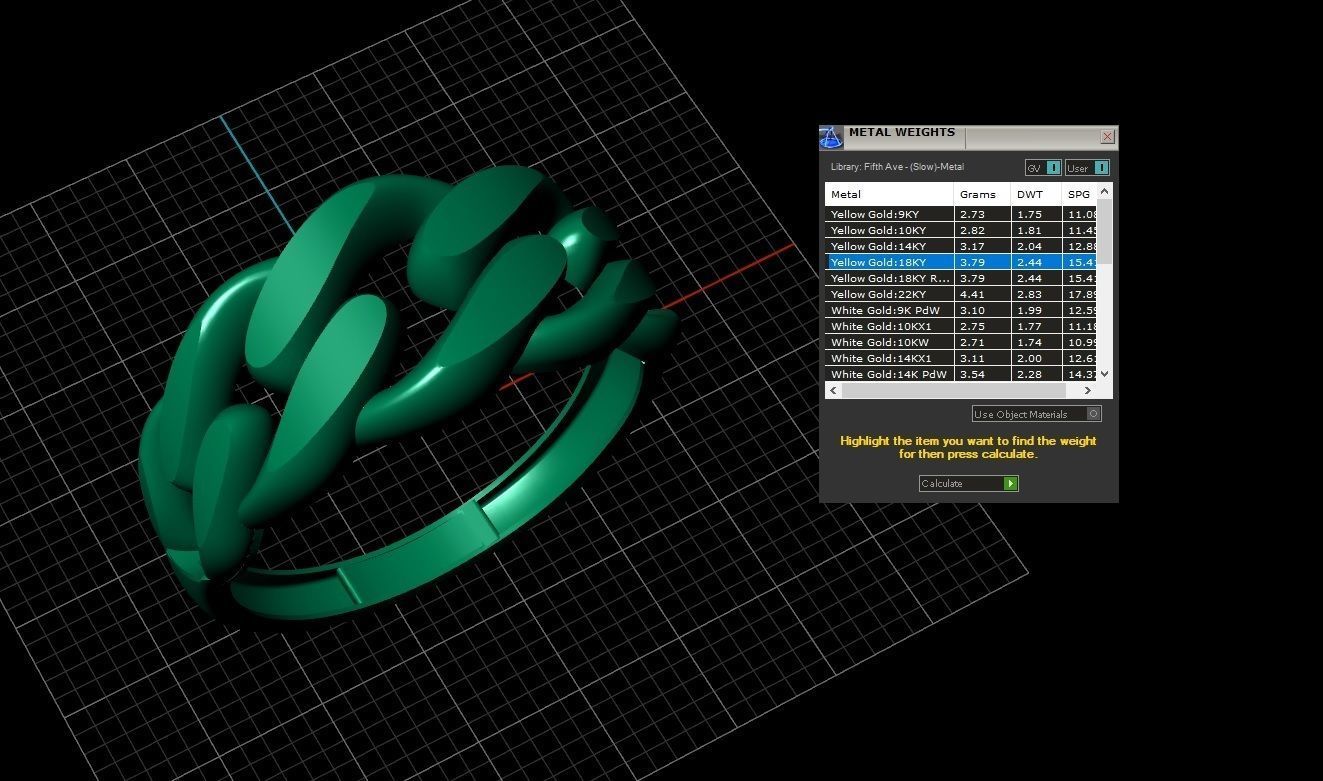
Task: Toggle Use Object Materials option
Action: point(1036,414)
